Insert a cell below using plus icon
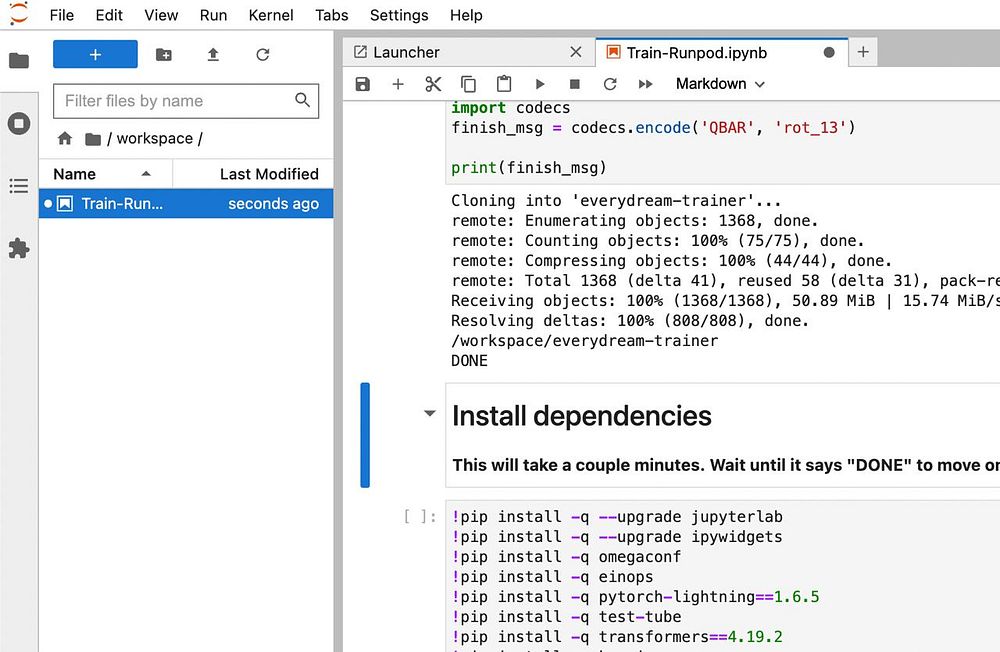 [x=398, y=84]
